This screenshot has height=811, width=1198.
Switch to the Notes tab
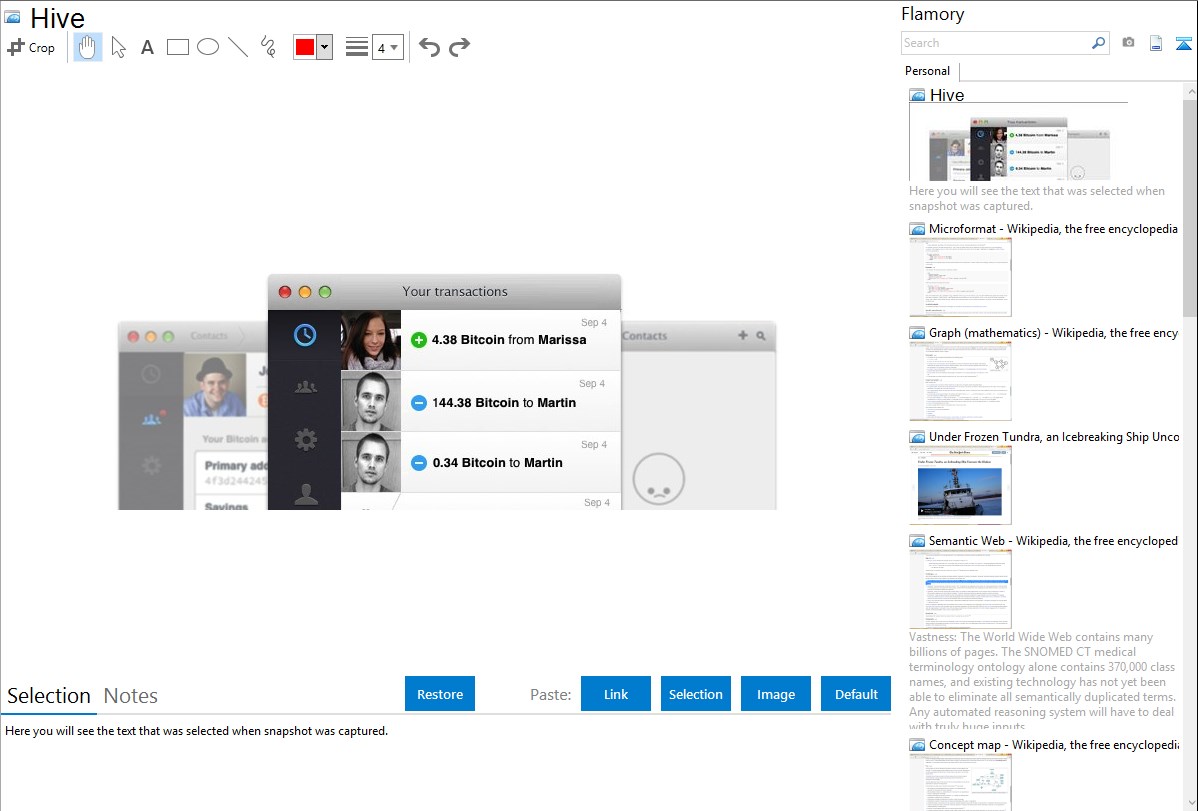pos(131,696)
